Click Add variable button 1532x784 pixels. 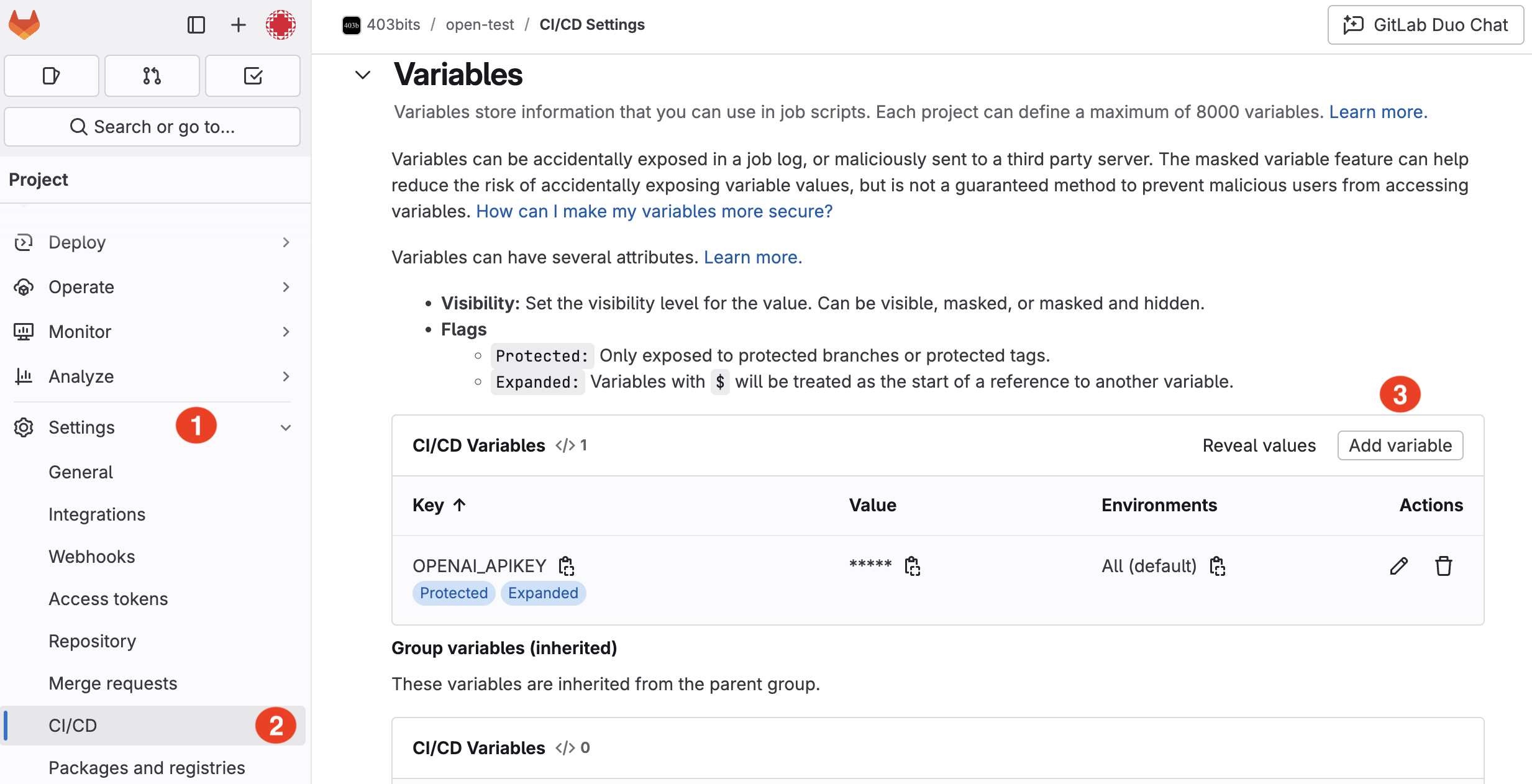pyautogui.click(x=1400, y=445)
